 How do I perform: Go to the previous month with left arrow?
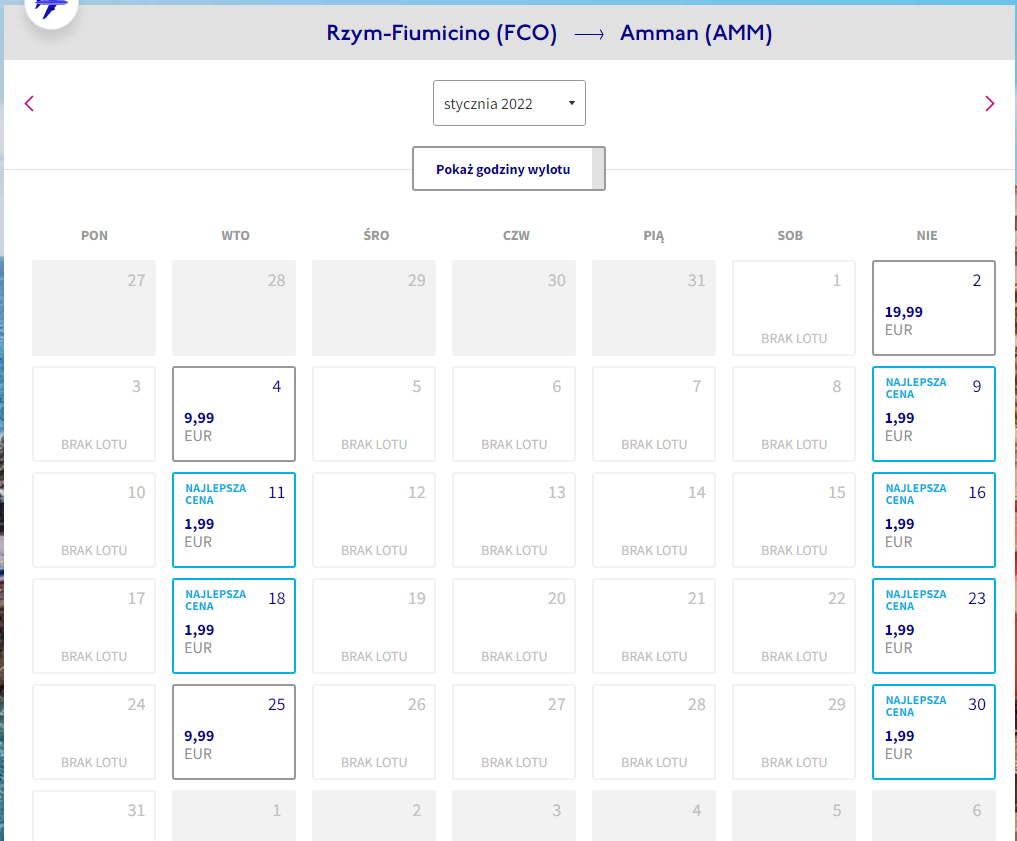pyautogui.click(x=29, y=104)
